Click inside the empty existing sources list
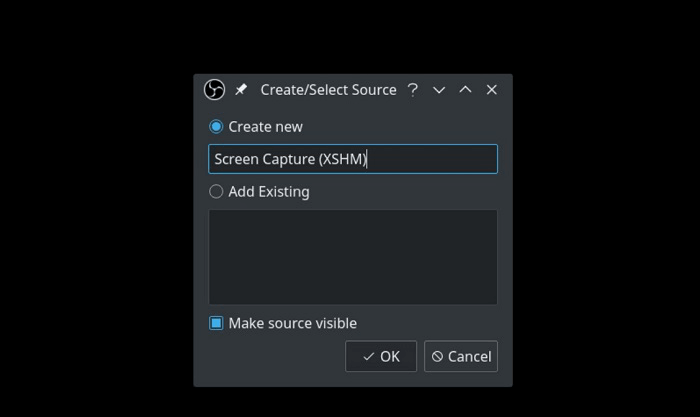700x417 pixels. [352, 257]
